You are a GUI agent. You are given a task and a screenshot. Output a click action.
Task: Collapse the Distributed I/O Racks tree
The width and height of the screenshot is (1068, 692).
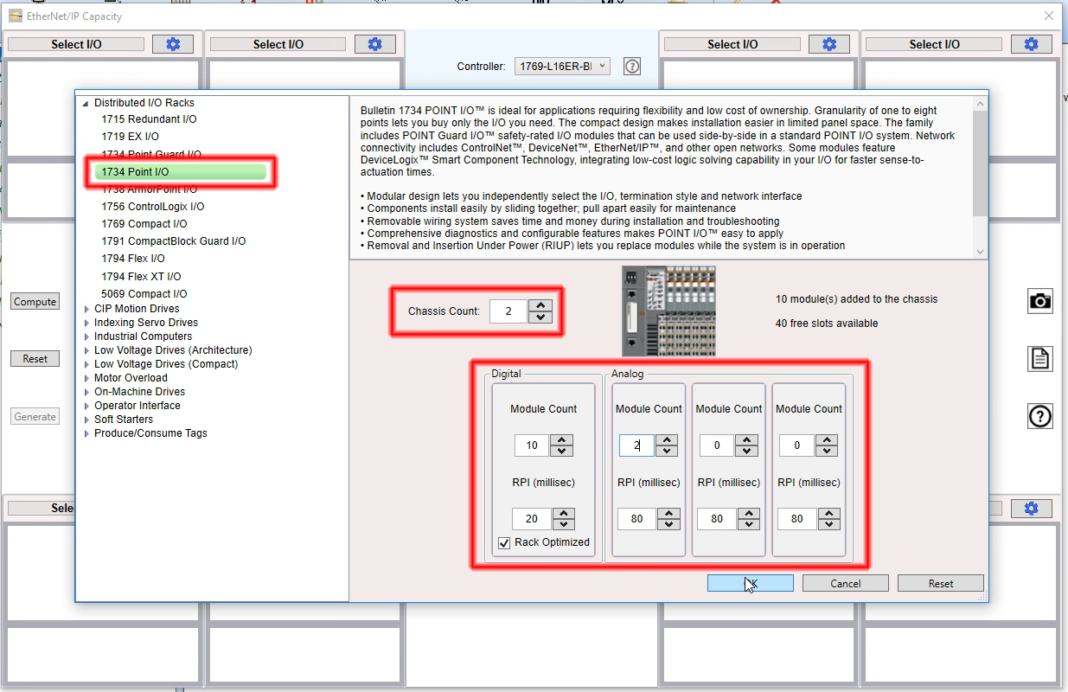[x=87, y=102]
